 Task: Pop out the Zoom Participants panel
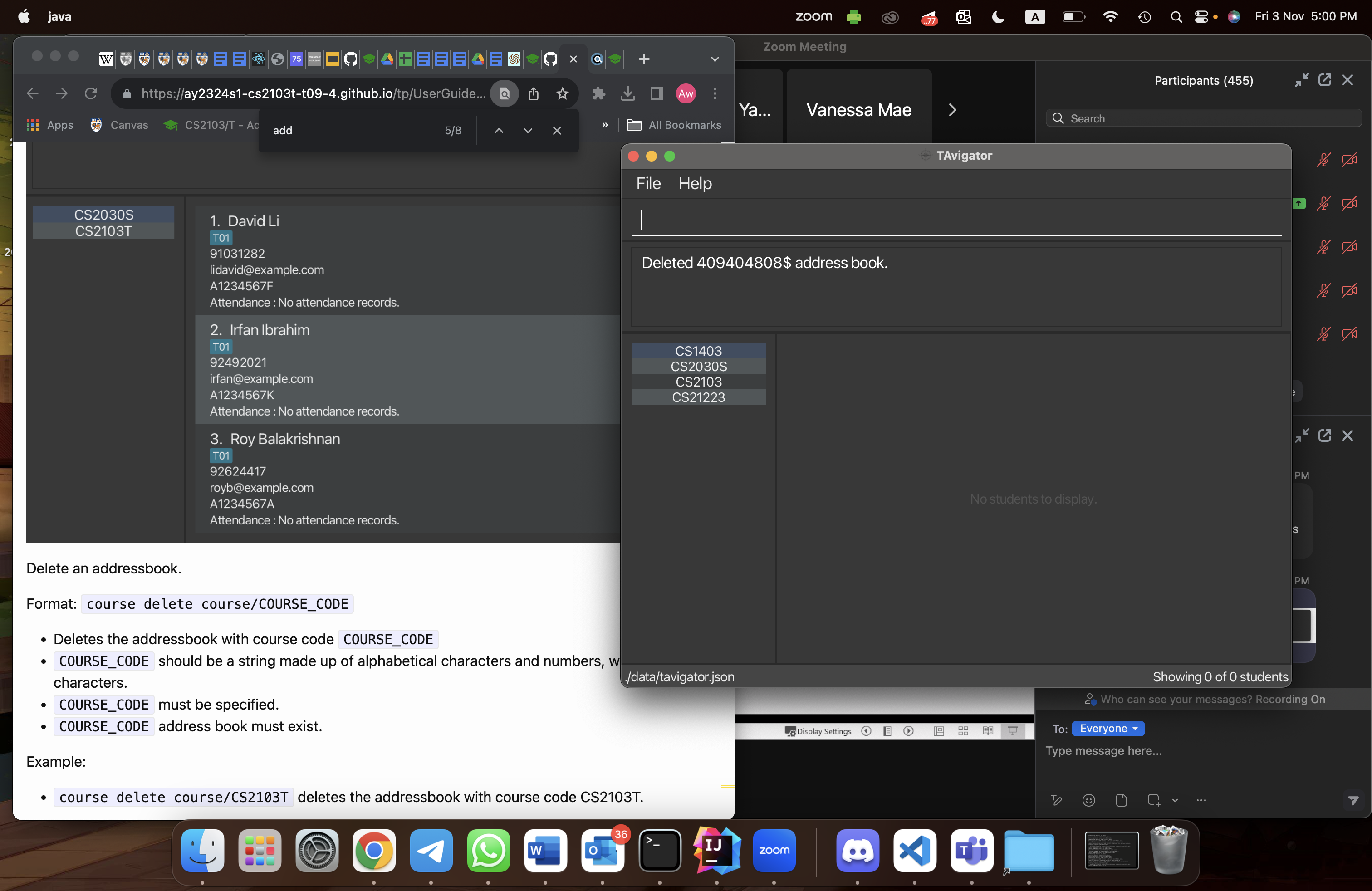coord(1324,80)
